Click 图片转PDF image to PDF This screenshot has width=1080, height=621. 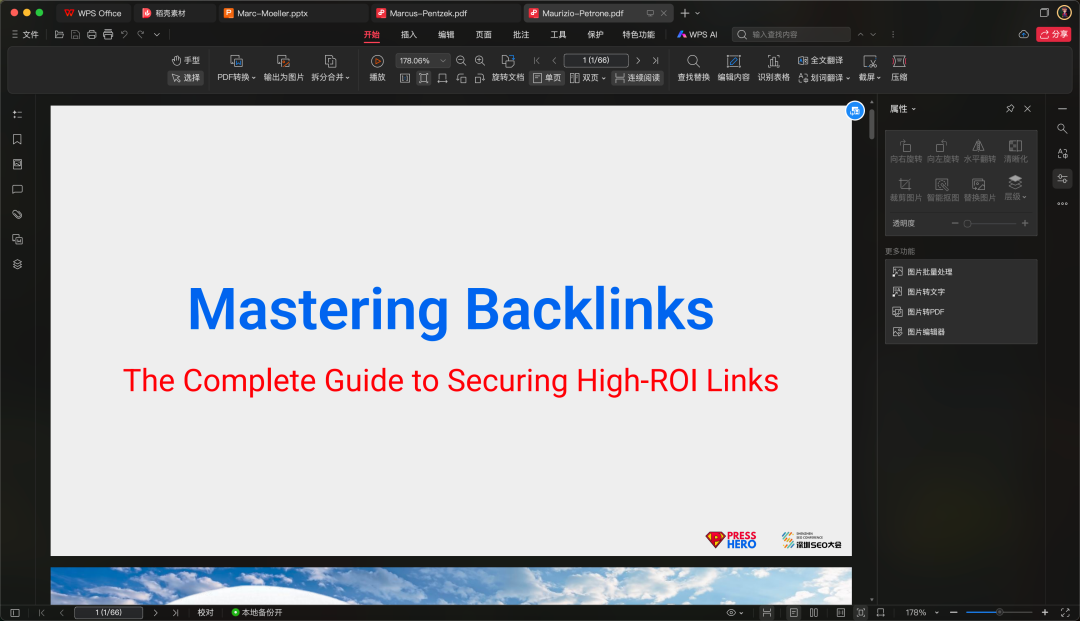coord(961,312)
